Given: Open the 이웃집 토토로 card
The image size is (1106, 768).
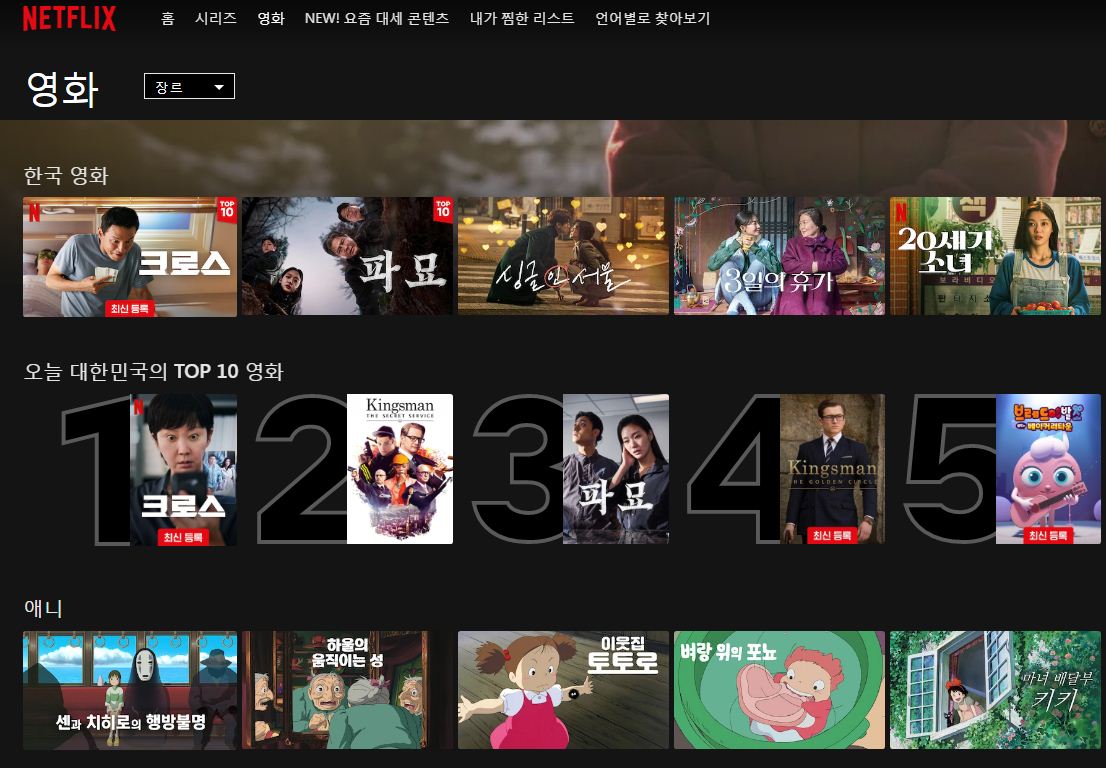Looking at the screenshot, I should tap(563, 690).
